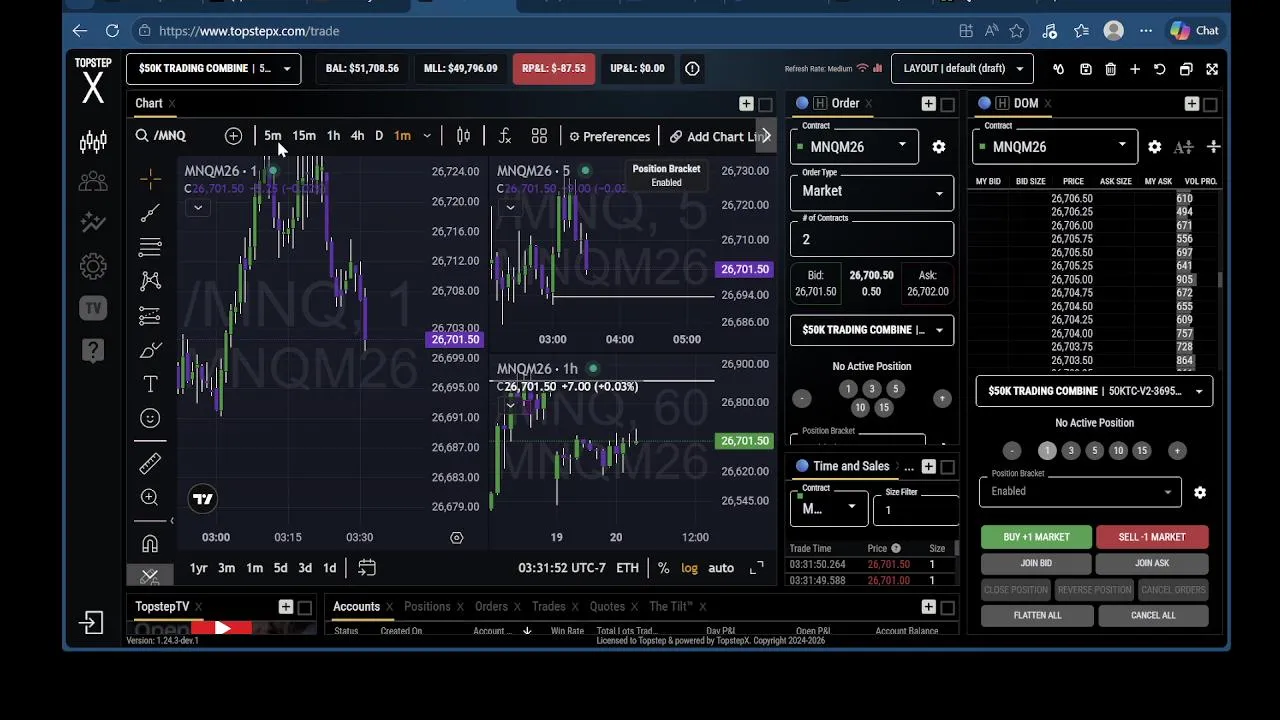The height and width of the screenshot is (720, 1280).
Task: Toggle the log scale on chart
Action: (689, 568)
